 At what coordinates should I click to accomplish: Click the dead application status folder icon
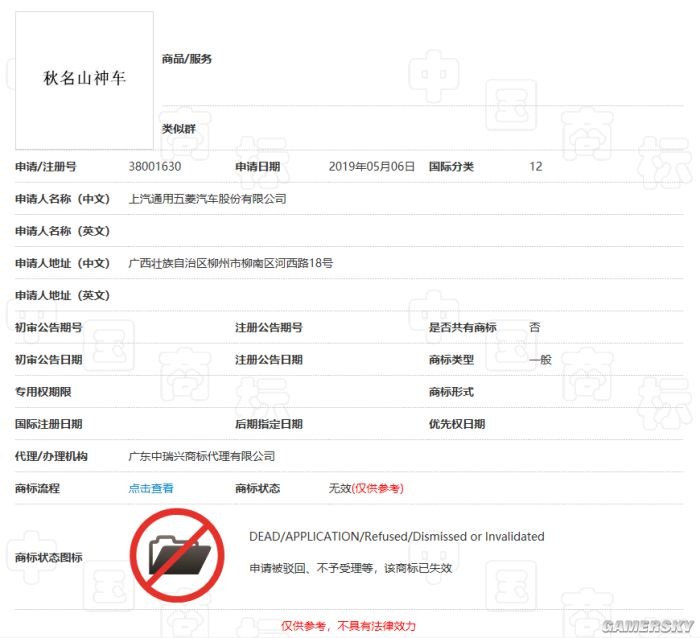(178, 555)
